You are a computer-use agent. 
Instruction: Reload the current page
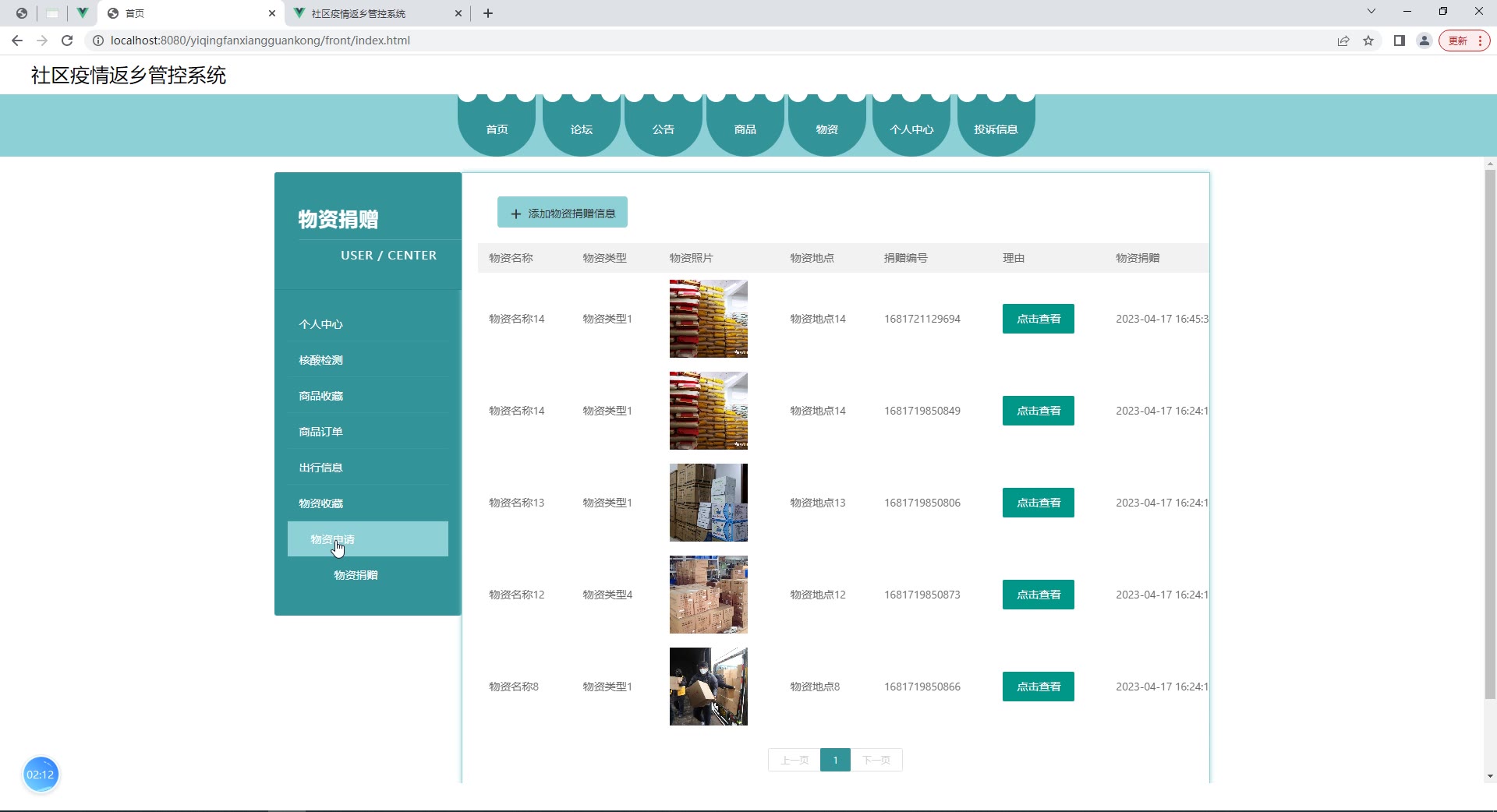click(67, 41)
